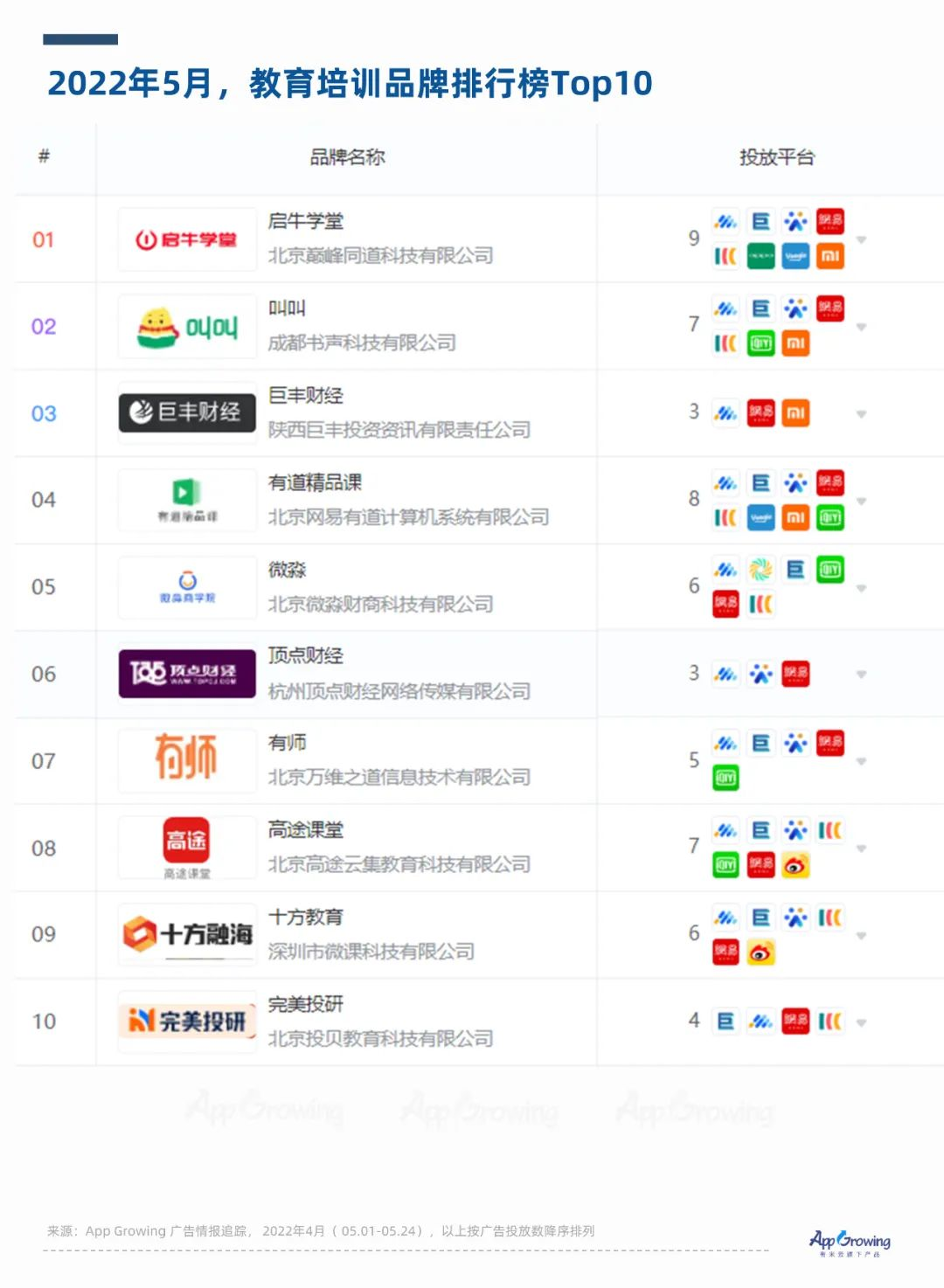Open the 巨丰财经 dark logo thumbnail
This screenshot has width=944, height=1288.
(x=187, y=412)
